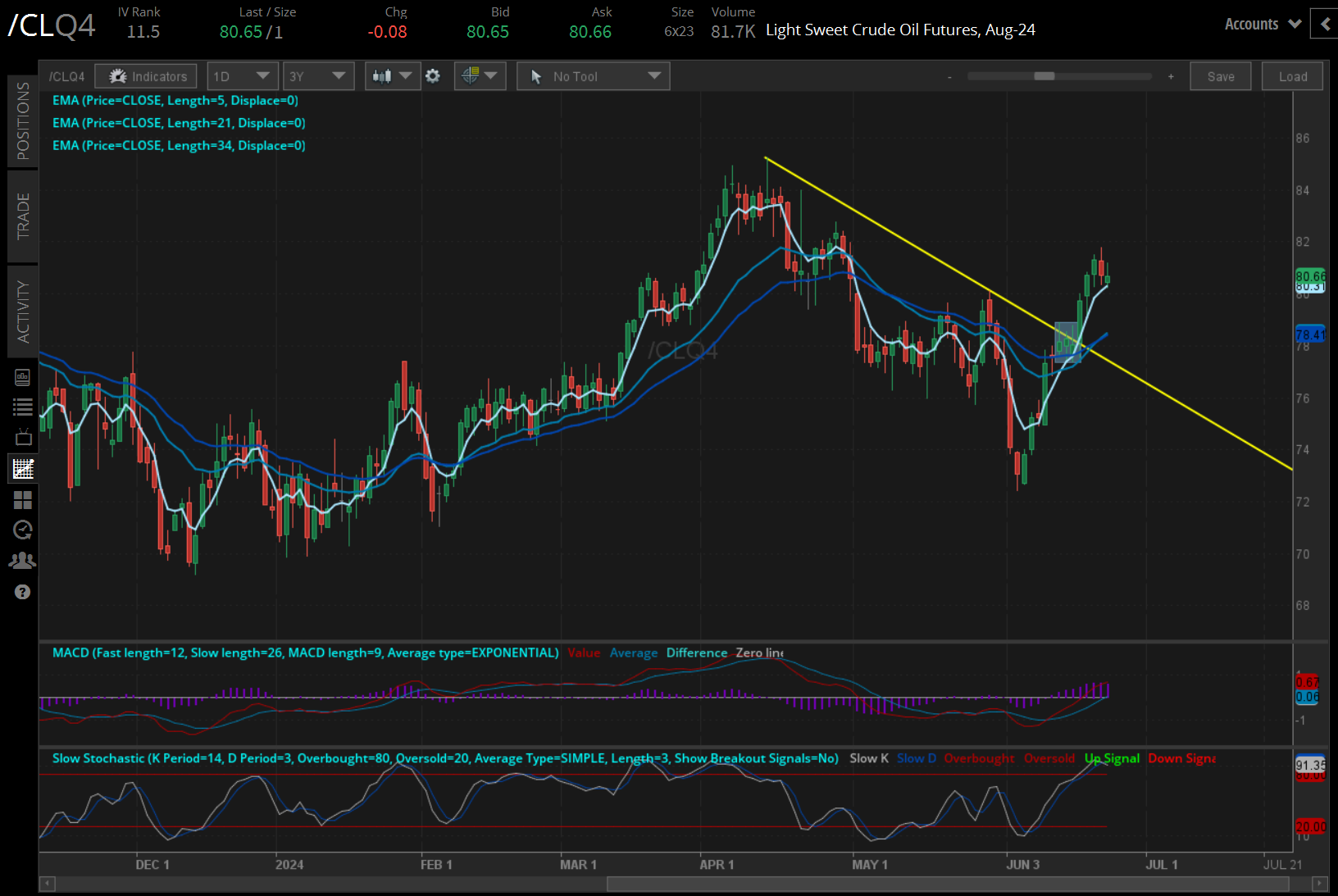1338x896 pixels.
Task: Collapse panel with the left arrow button
Action: [x=1325, y=24]
